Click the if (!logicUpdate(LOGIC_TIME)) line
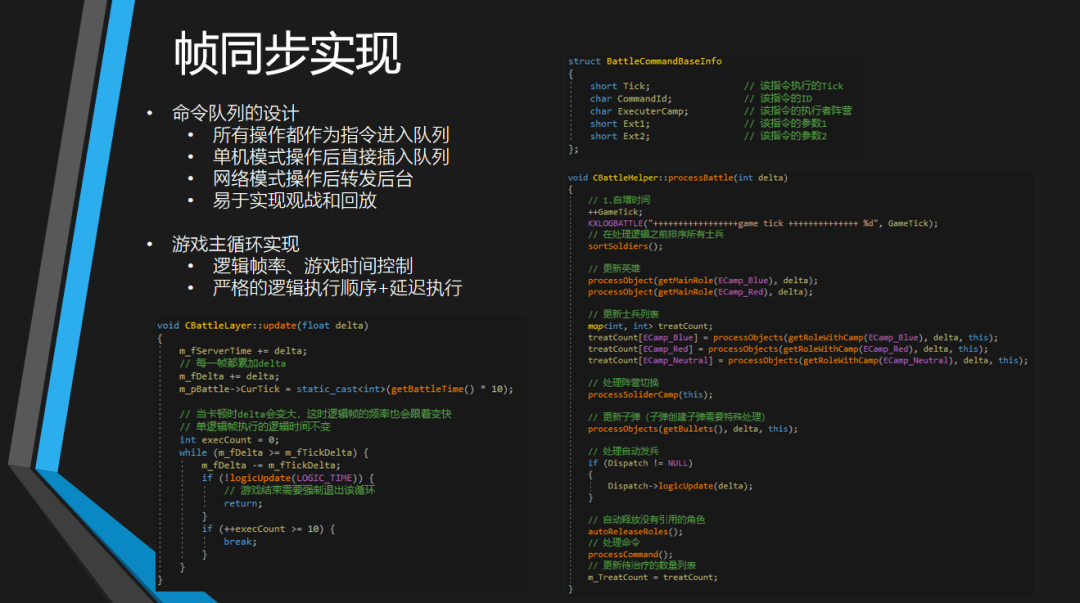Image resolution: width=1080 pixels, height=603 pixels. pos(288,478)
